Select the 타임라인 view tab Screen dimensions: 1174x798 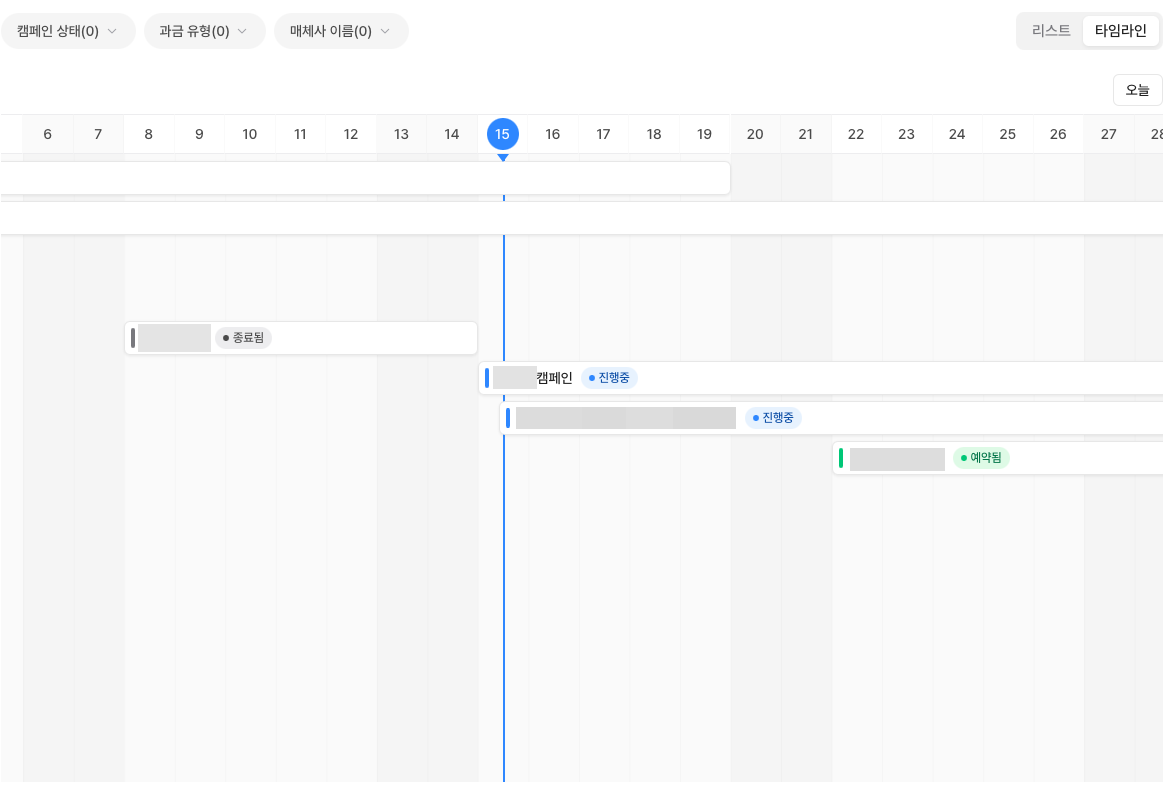tap(1120, 31)
